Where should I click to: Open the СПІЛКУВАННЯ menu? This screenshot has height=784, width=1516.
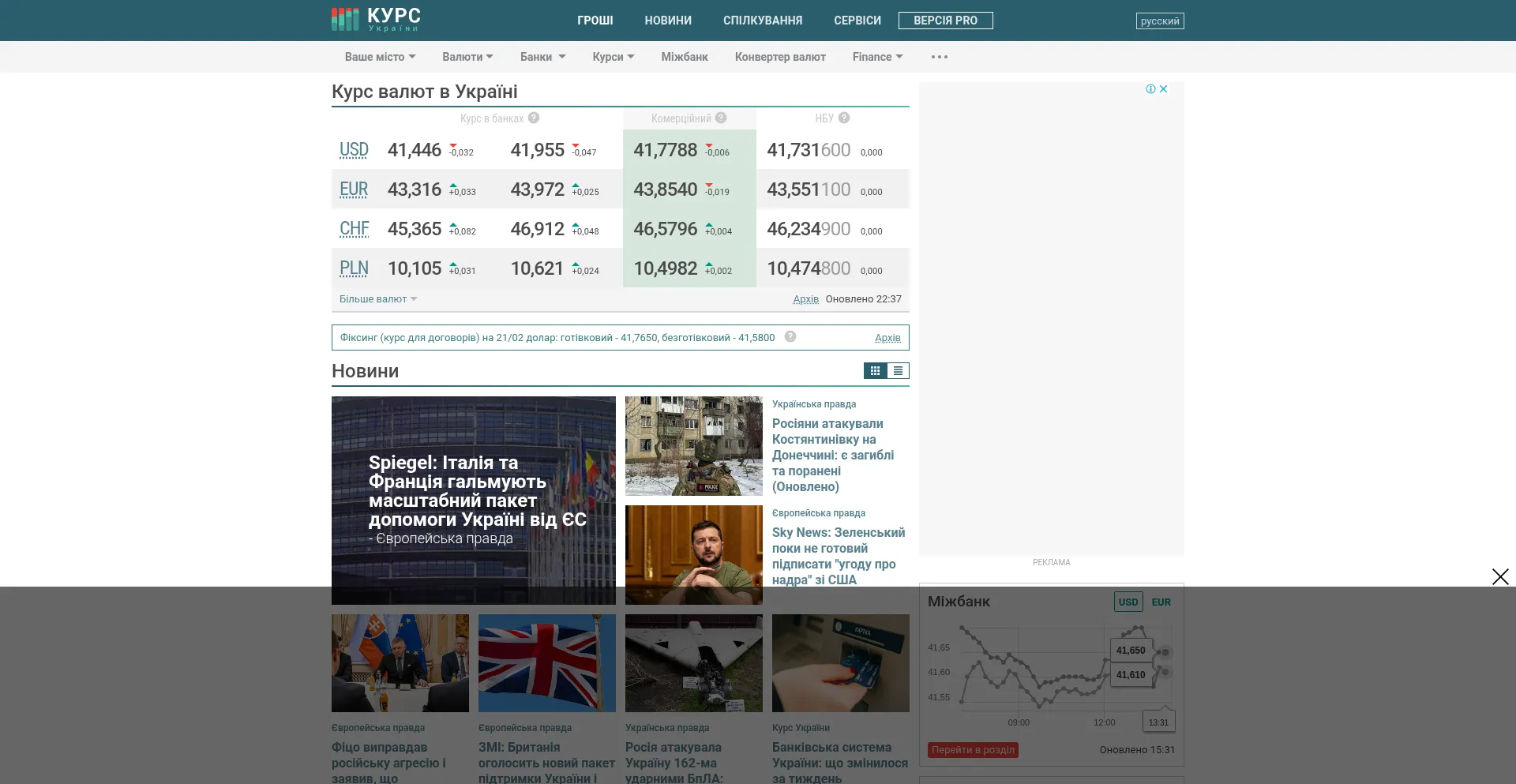pyautogui.click(x=763, y=21)
